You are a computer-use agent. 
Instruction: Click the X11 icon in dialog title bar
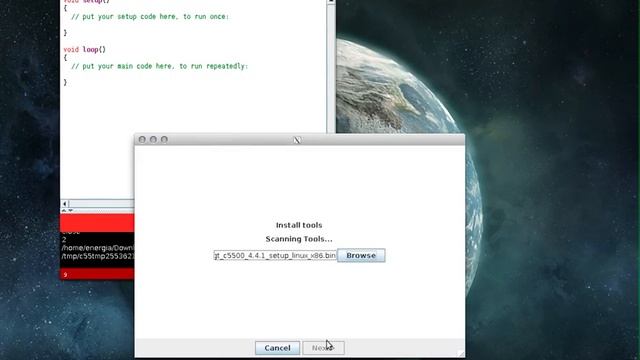(297, 140)
